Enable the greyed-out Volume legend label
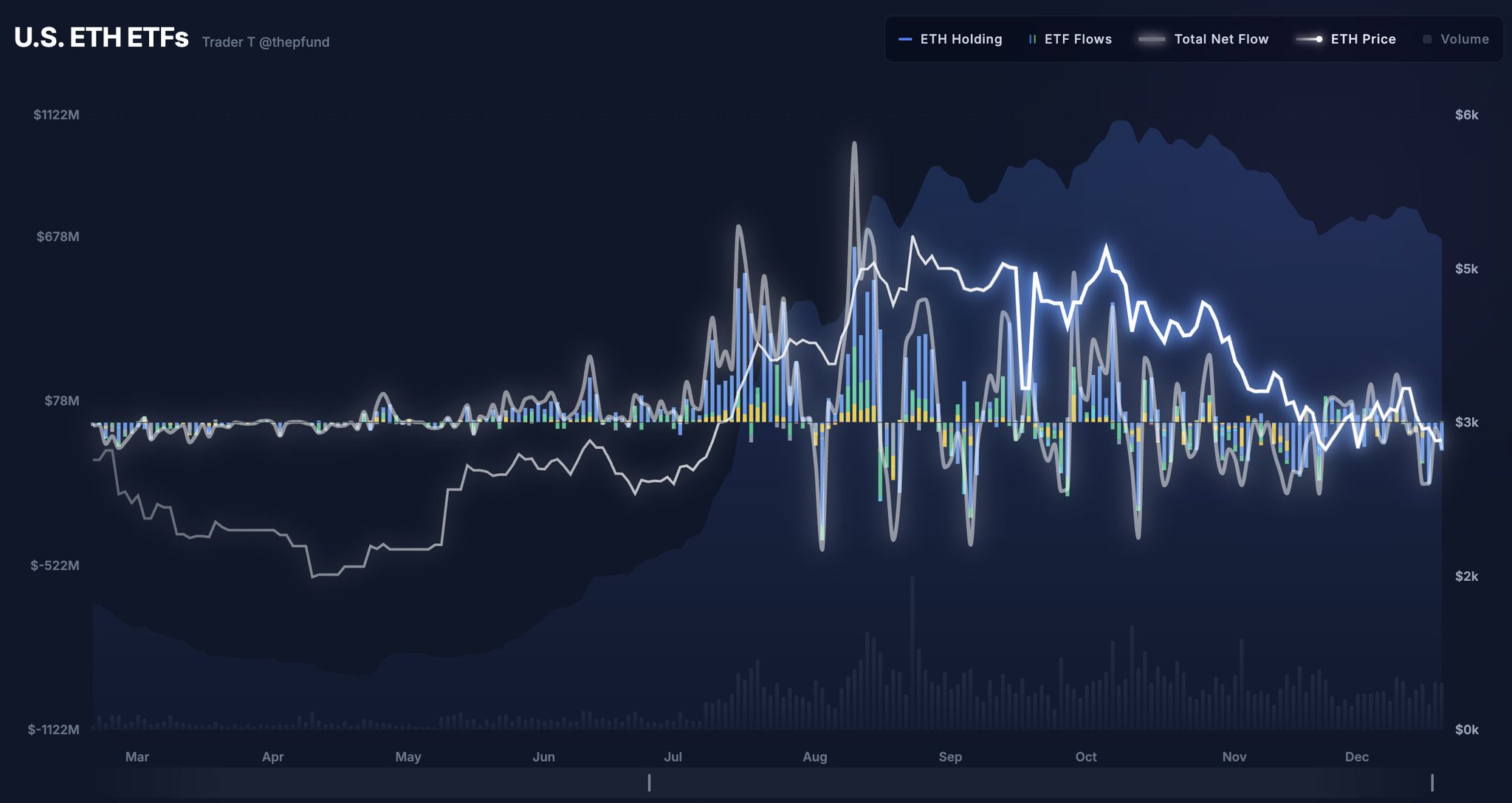The image size is (1512, 803). click(x=1464, y=39)
